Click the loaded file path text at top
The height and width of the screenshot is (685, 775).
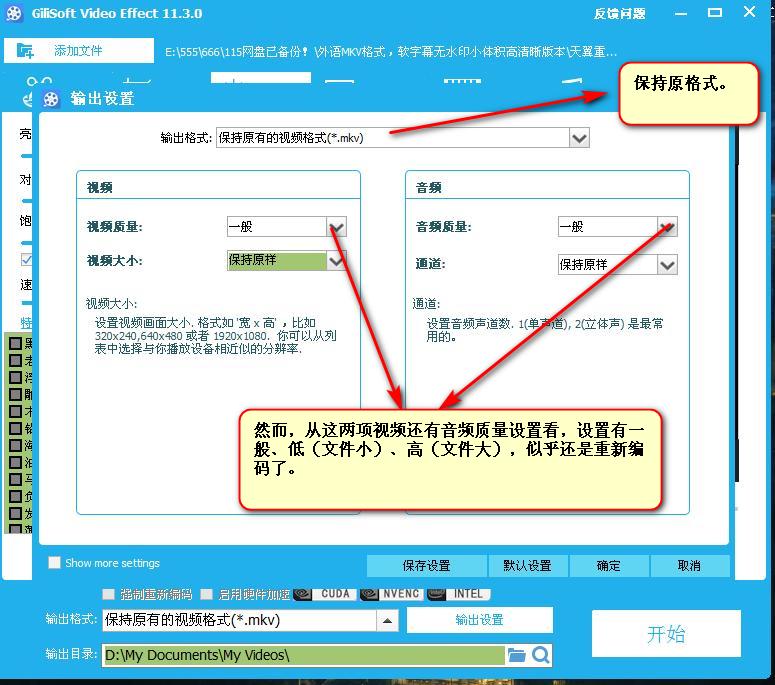point(390,51)
